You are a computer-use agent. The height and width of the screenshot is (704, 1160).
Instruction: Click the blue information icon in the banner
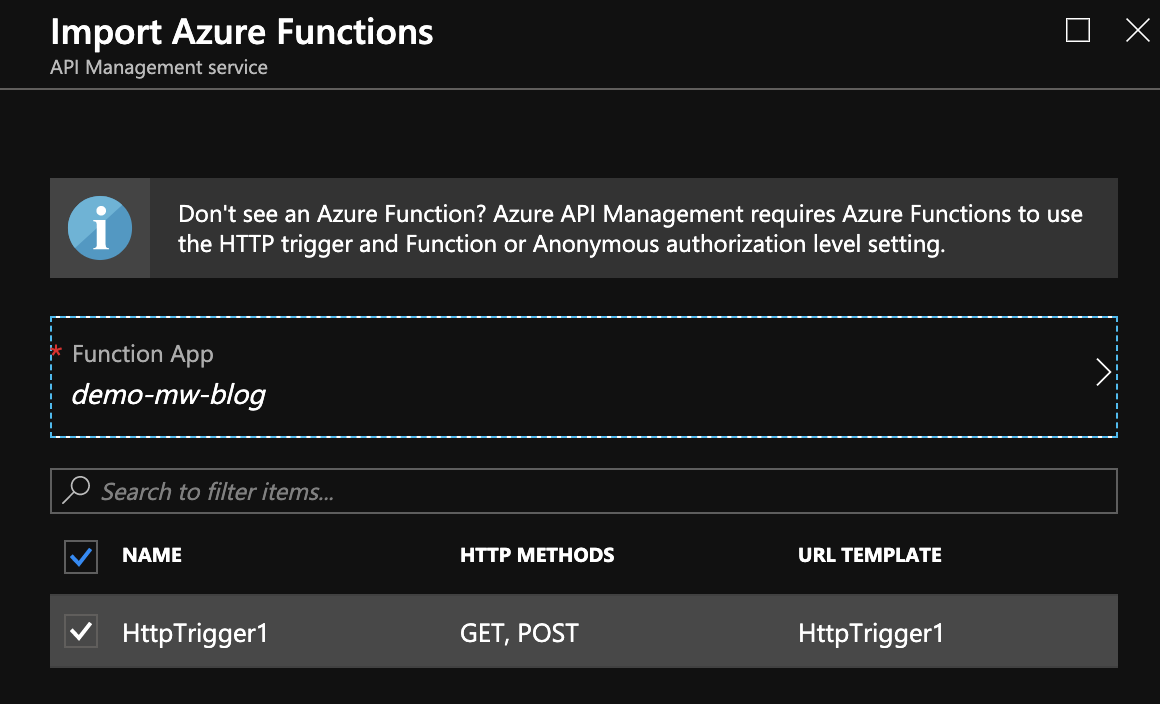[99, 228]
